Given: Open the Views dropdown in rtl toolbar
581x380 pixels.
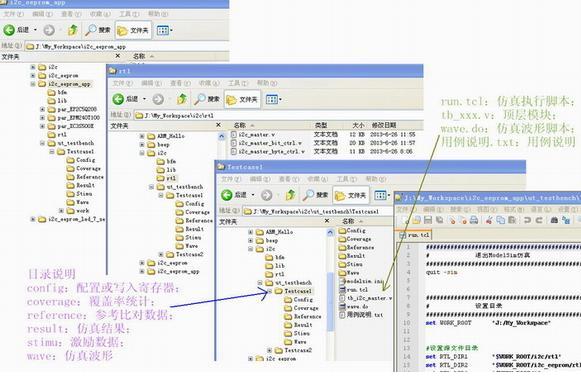Looking at the screenshot, I should tap(274, 99).
